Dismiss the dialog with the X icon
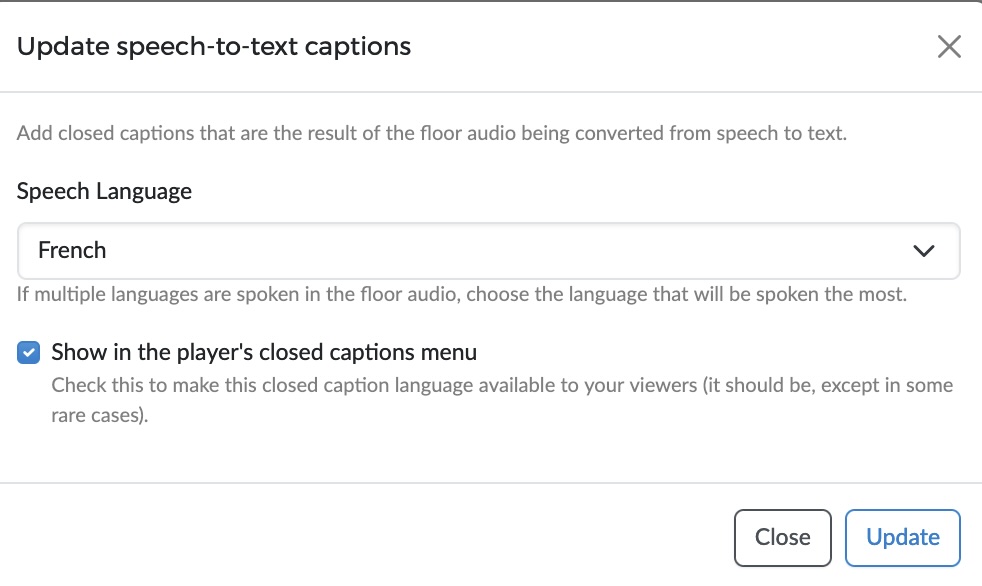 949,46
